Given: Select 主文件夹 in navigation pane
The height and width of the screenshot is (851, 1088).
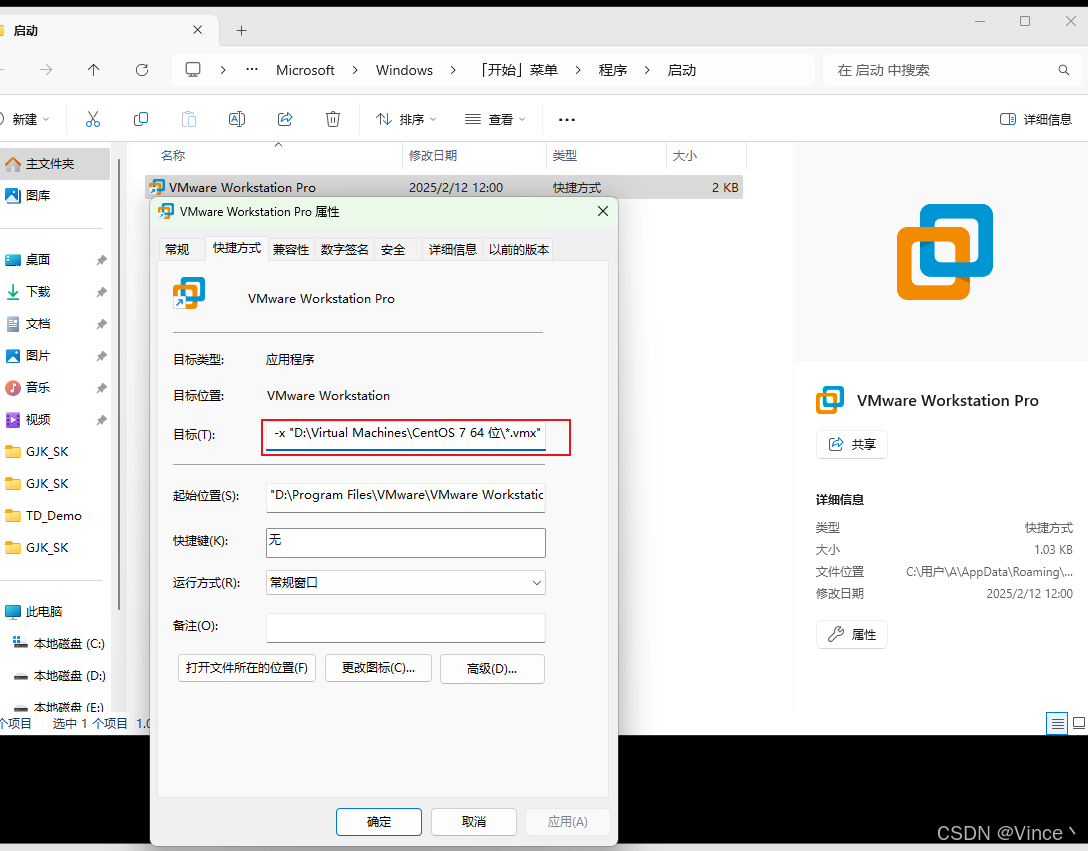Looking at the screenshot, I should pyautogui.click(x=54, y=164).
